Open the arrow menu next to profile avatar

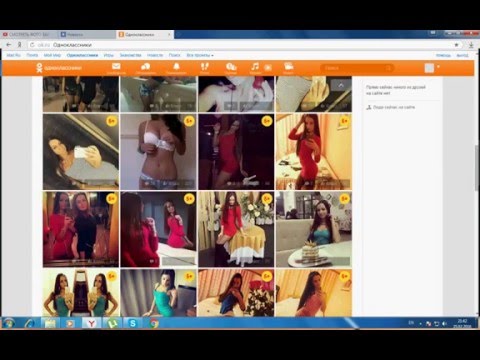[438, 67]
